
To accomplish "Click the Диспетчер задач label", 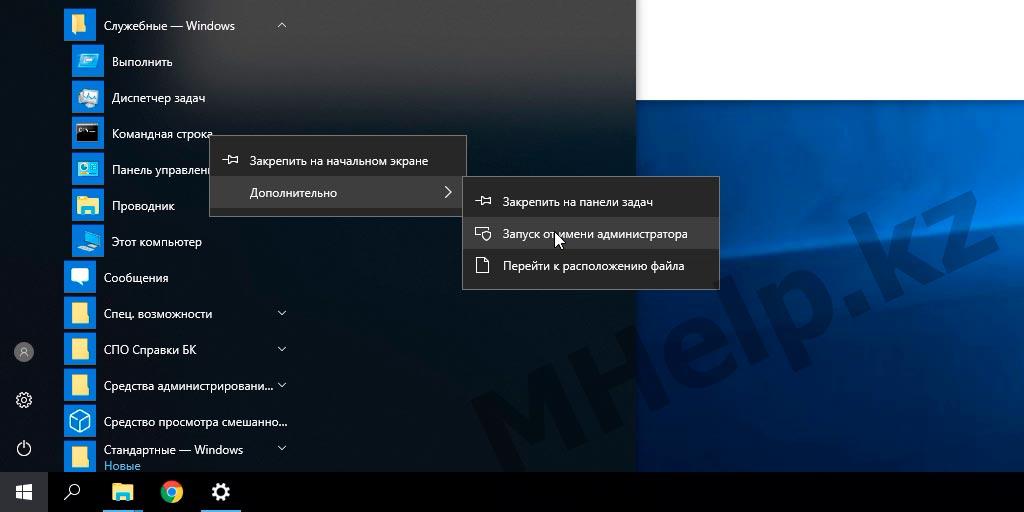I will [x=158, y=98].
